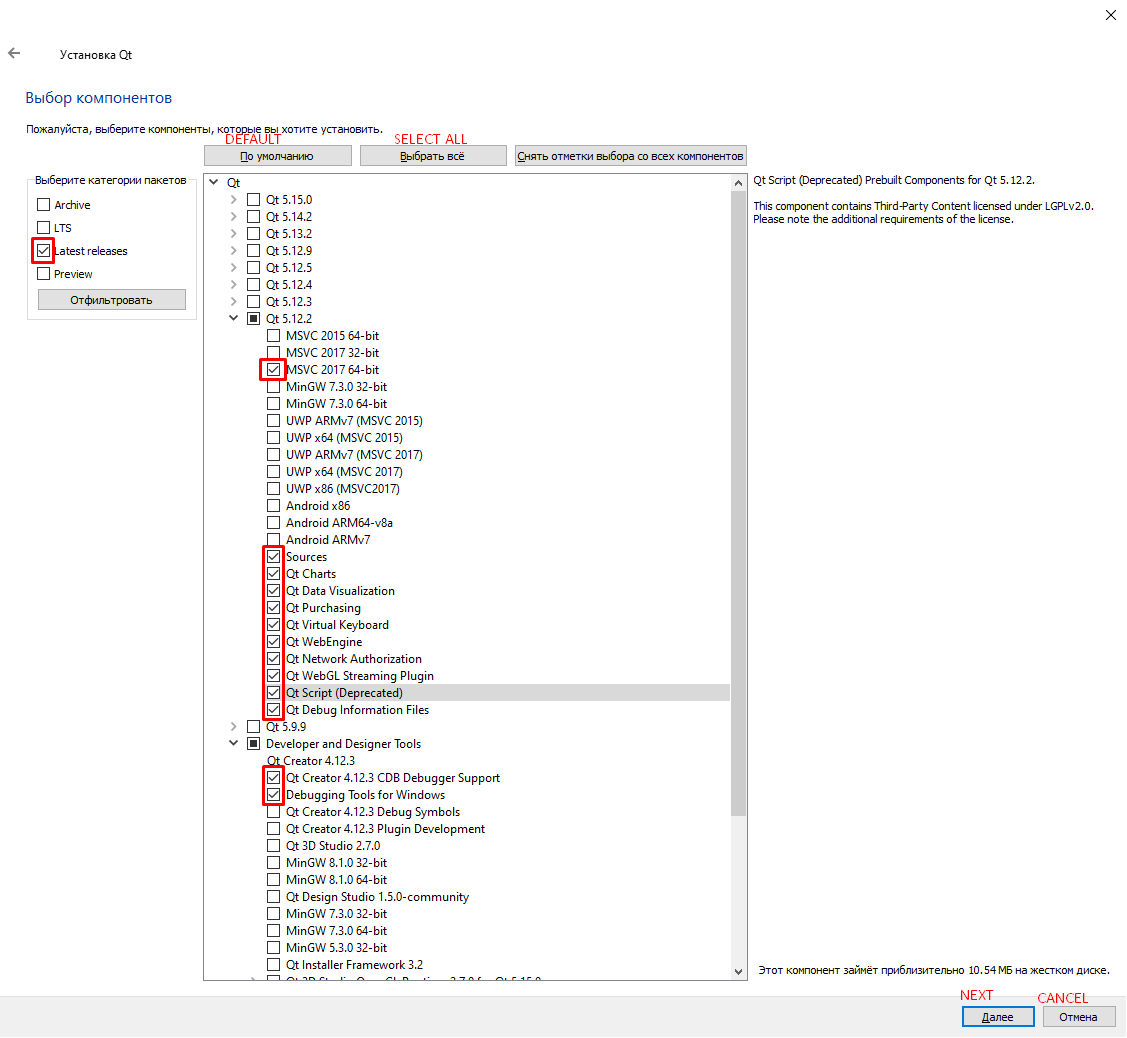Collapse the Qt 5.12.2 node
Viewport: 1127px width, 1038px height.
pyautogui.click(x=234, y=318)
